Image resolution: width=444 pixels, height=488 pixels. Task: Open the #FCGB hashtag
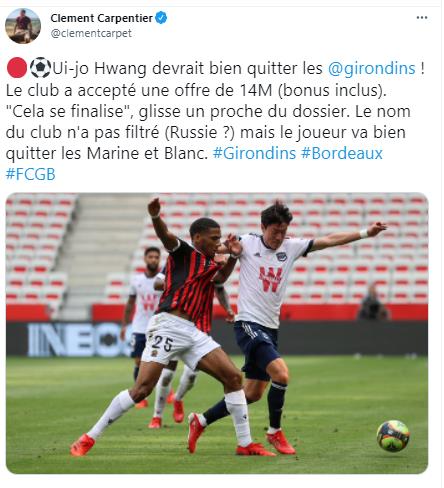coord(31,174)
